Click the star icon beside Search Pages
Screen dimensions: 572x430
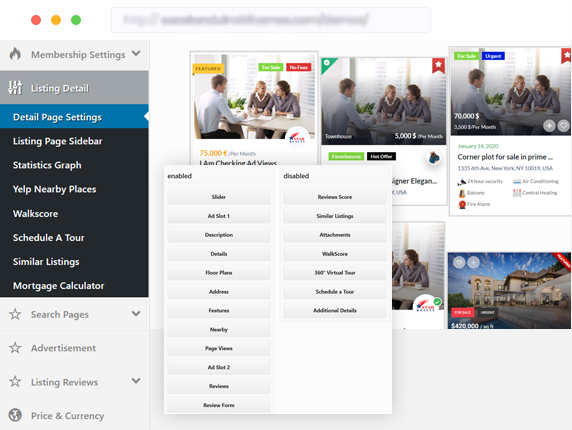15,314
